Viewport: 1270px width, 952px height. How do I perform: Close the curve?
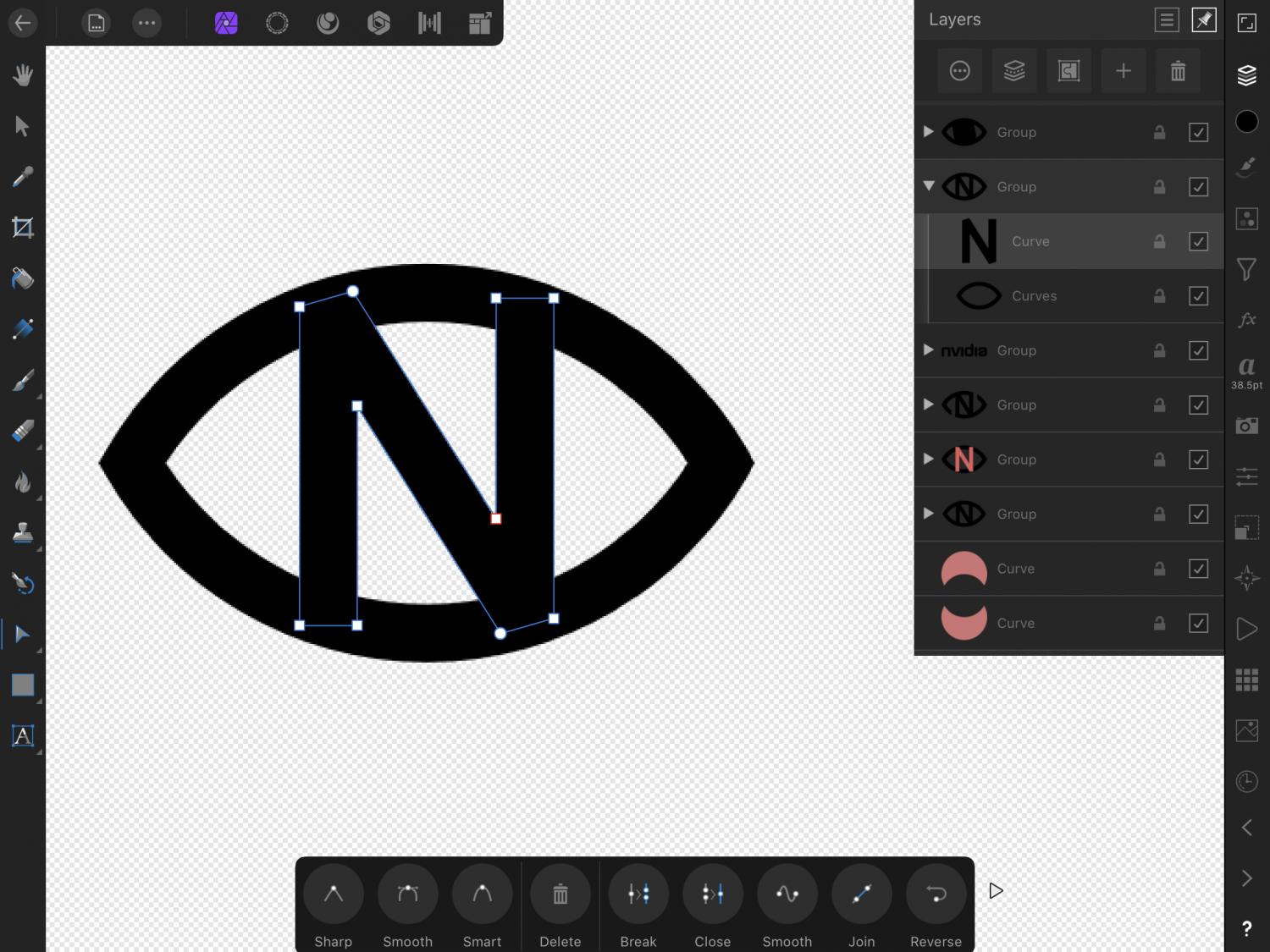(x=713, y=906)
